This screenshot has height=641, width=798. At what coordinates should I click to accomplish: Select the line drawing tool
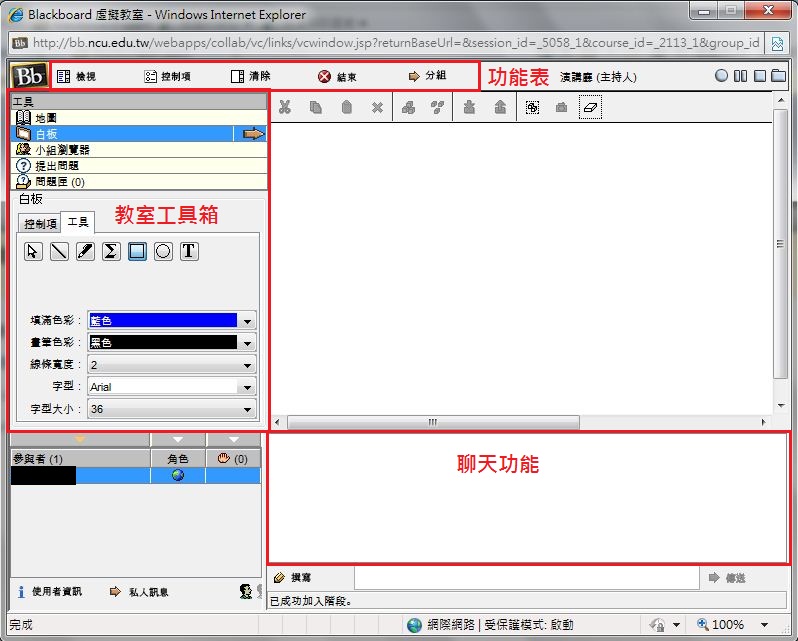pos(59,252)
